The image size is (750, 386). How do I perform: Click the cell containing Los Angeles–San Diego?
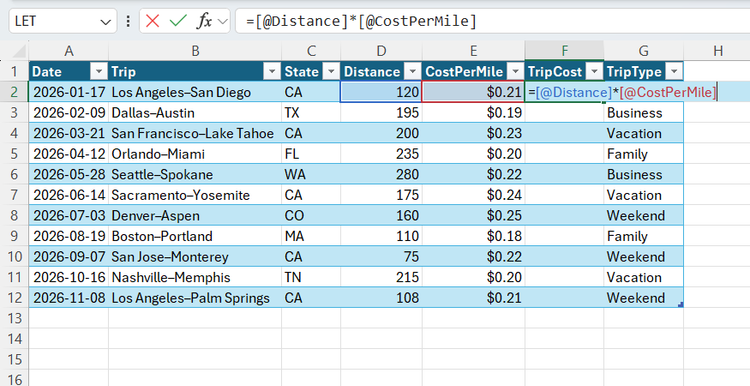[x=195, y=92]
